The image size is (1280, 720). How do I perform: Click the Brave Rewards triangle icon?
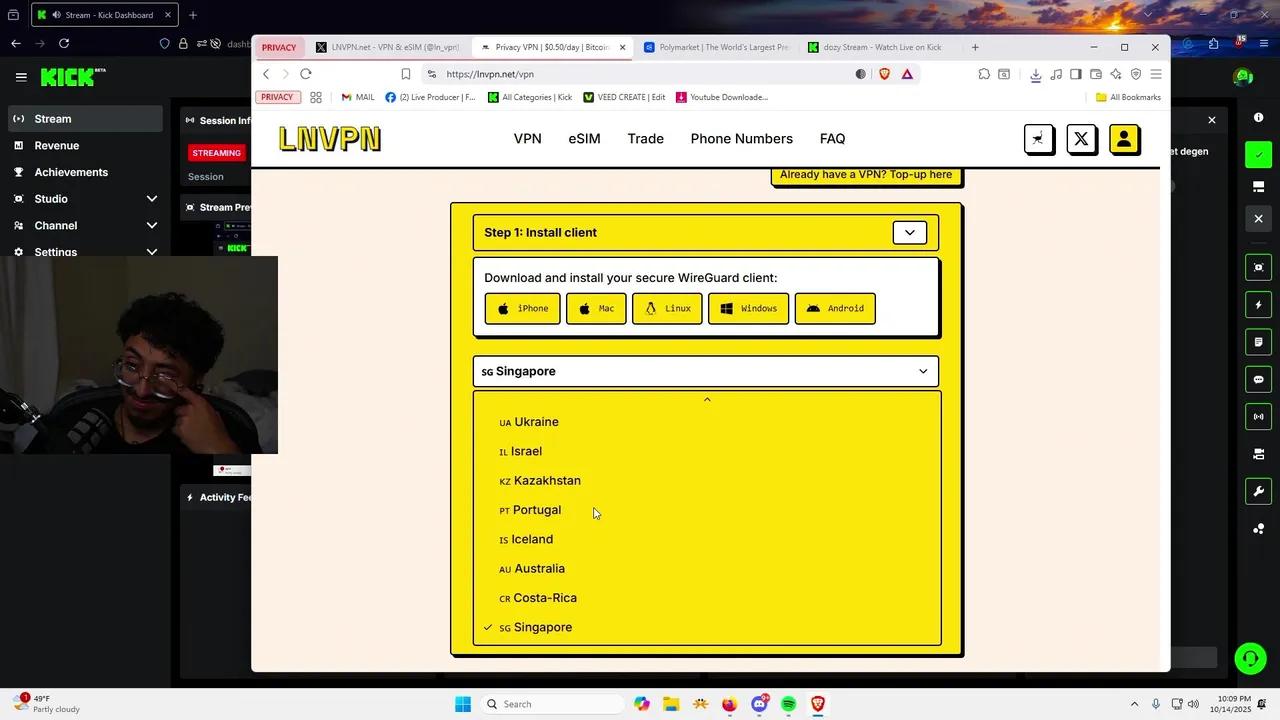[907, 74]
